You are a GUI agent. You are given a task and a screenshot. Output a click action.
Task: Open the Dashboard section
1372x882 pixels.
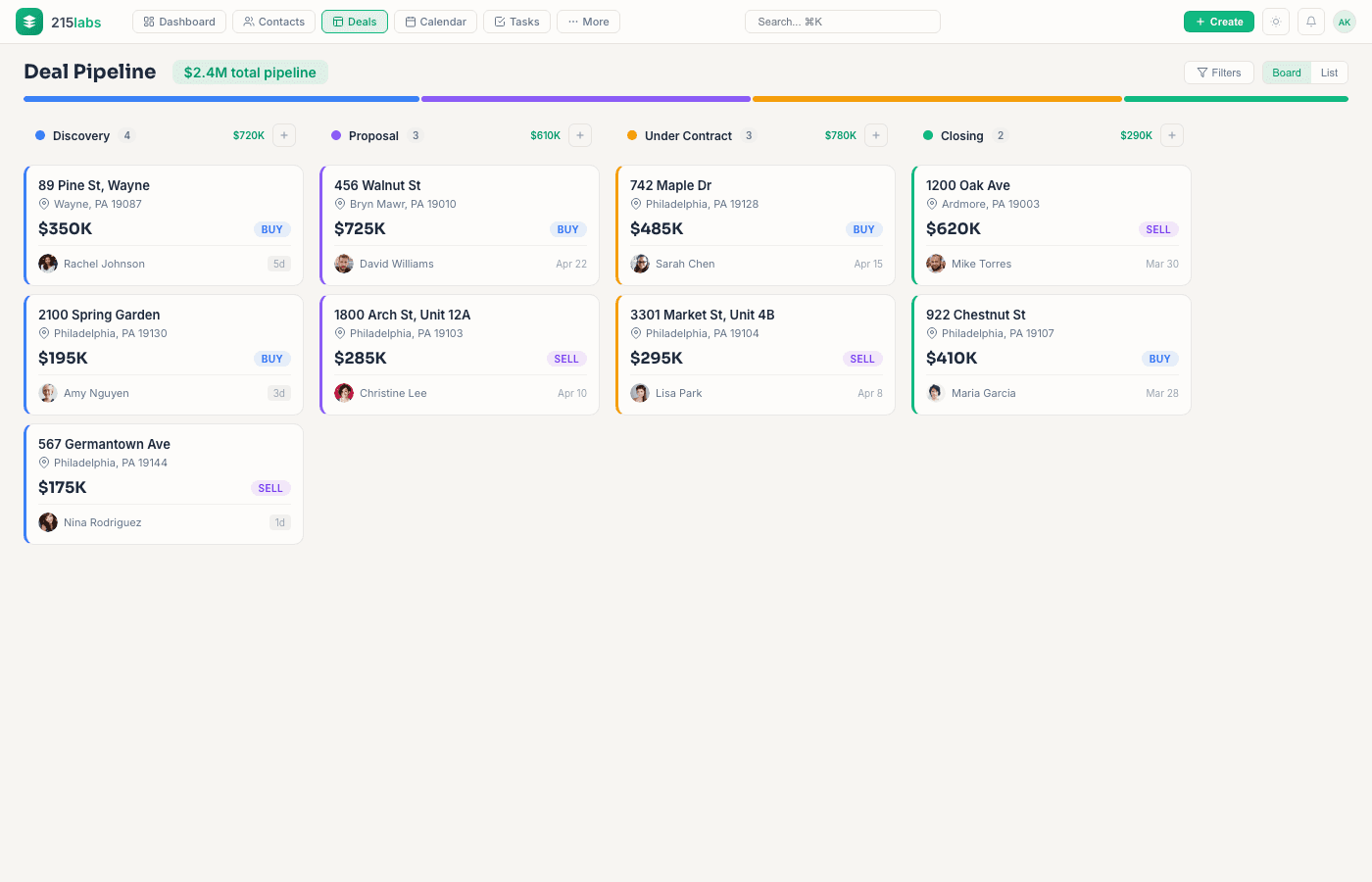pos(178,21)
